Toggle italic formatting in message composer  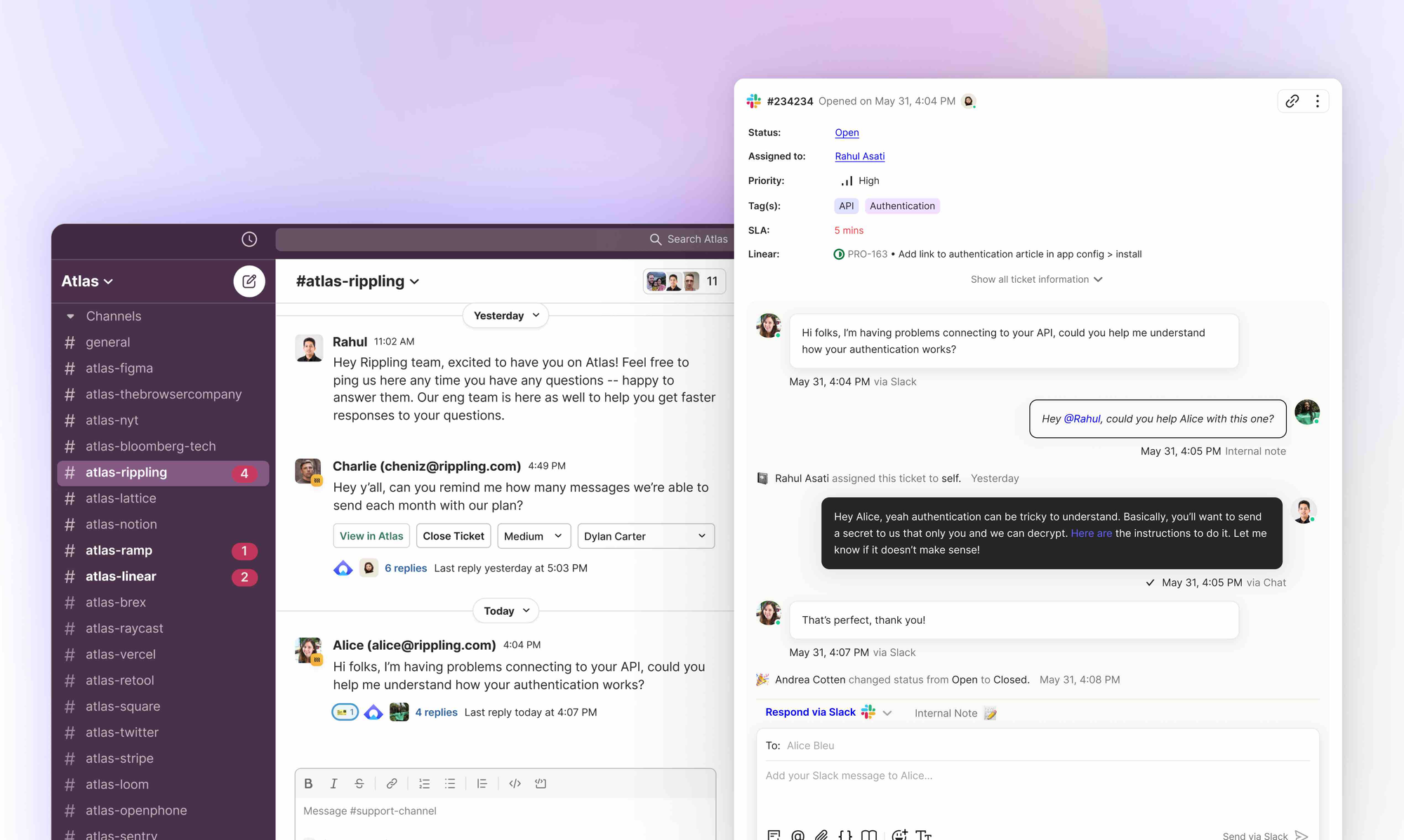(333, 783)
